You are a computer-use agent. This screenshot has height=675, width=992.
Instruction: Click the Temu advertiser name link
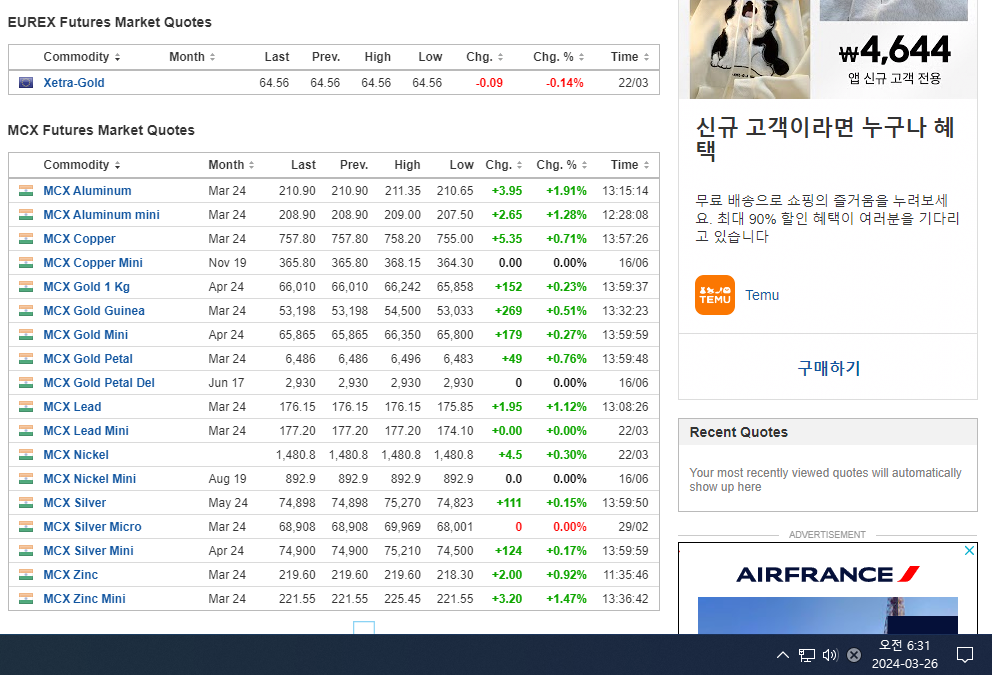point(762,295)
